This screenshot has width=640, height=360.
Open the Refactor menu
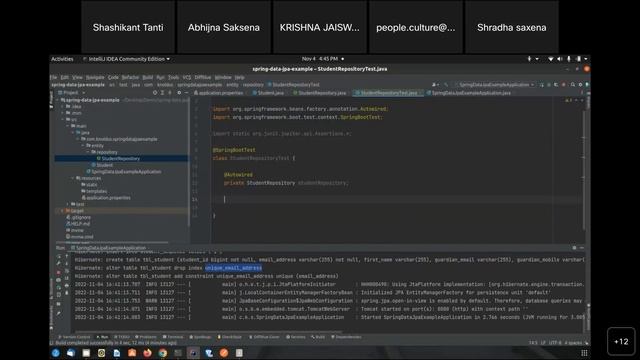pyautogui.click(x=130, y=77)
